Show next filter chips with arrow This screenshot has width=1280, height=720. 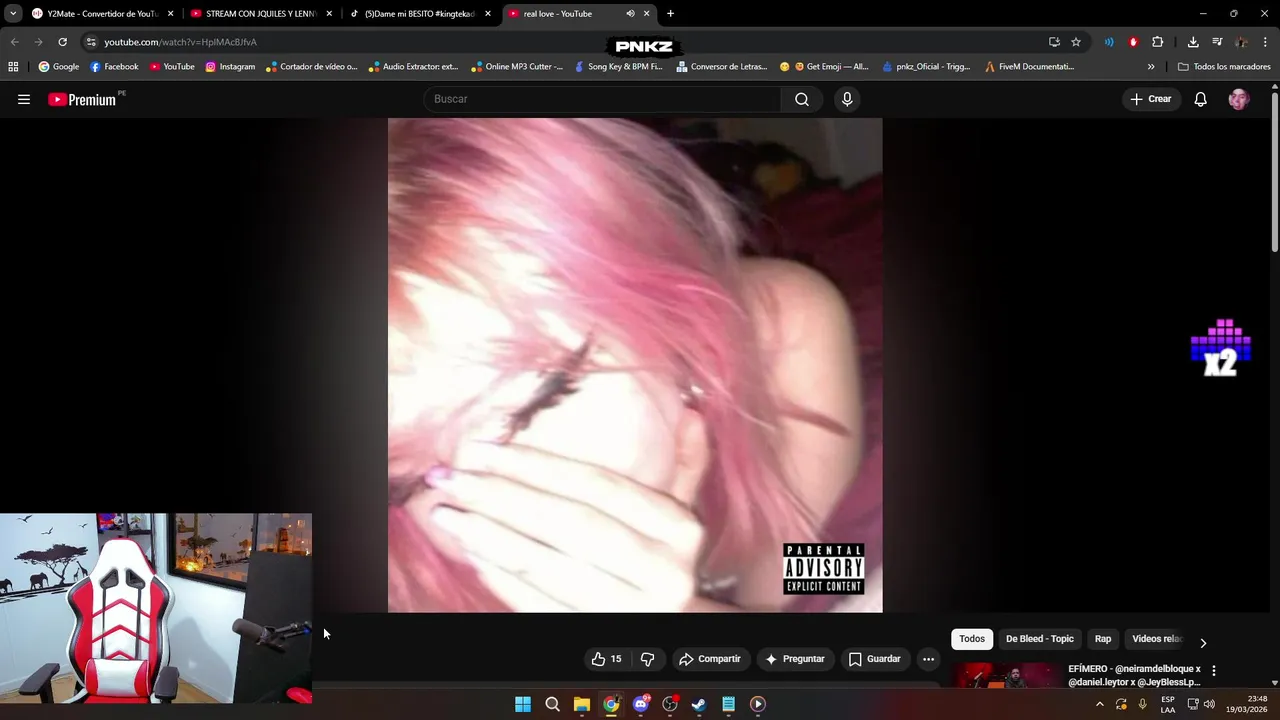coord(1203,643)
